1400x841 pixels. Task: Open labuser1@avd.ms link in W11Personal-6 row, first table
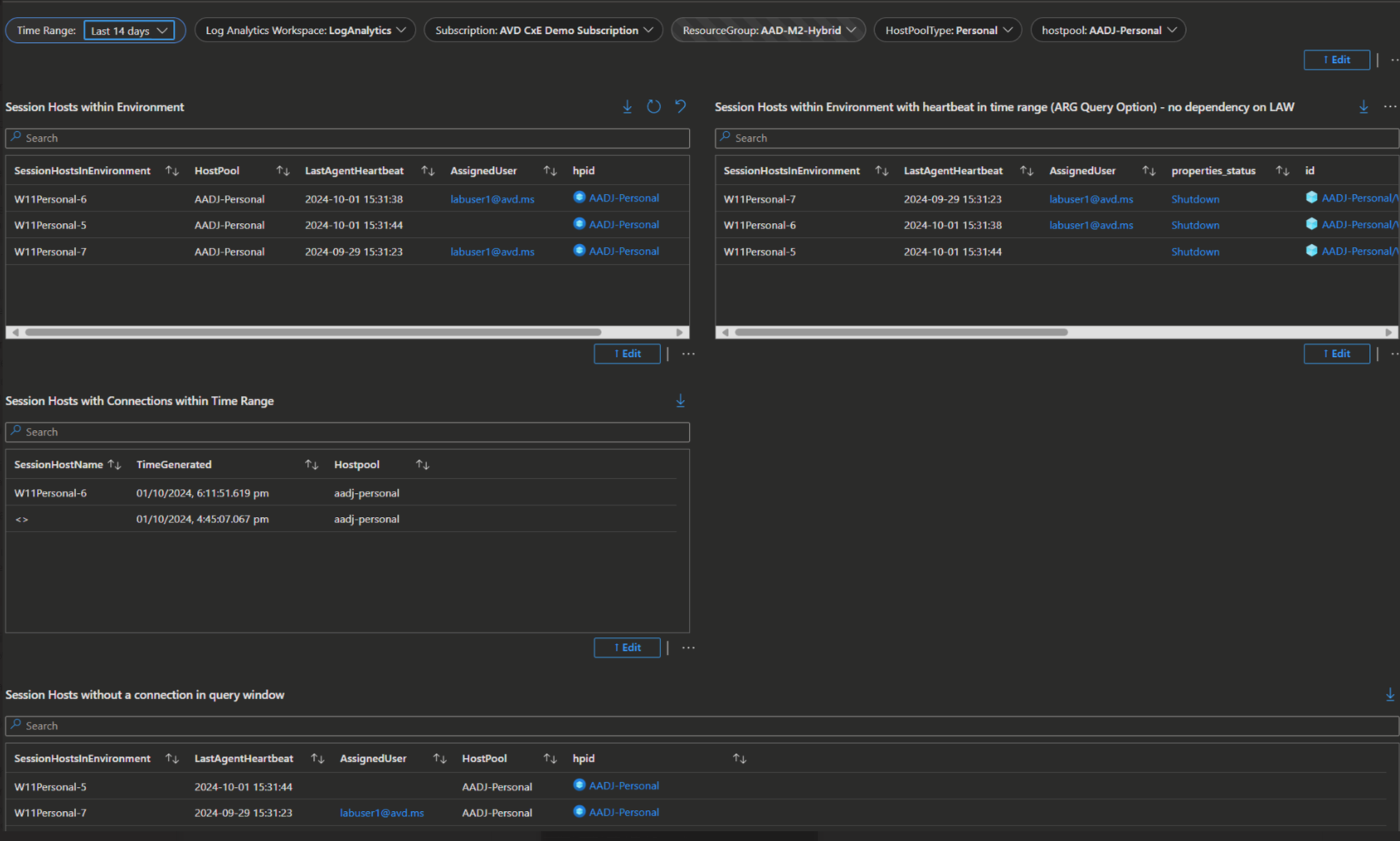pyautogui.click(x=492, y=199)
